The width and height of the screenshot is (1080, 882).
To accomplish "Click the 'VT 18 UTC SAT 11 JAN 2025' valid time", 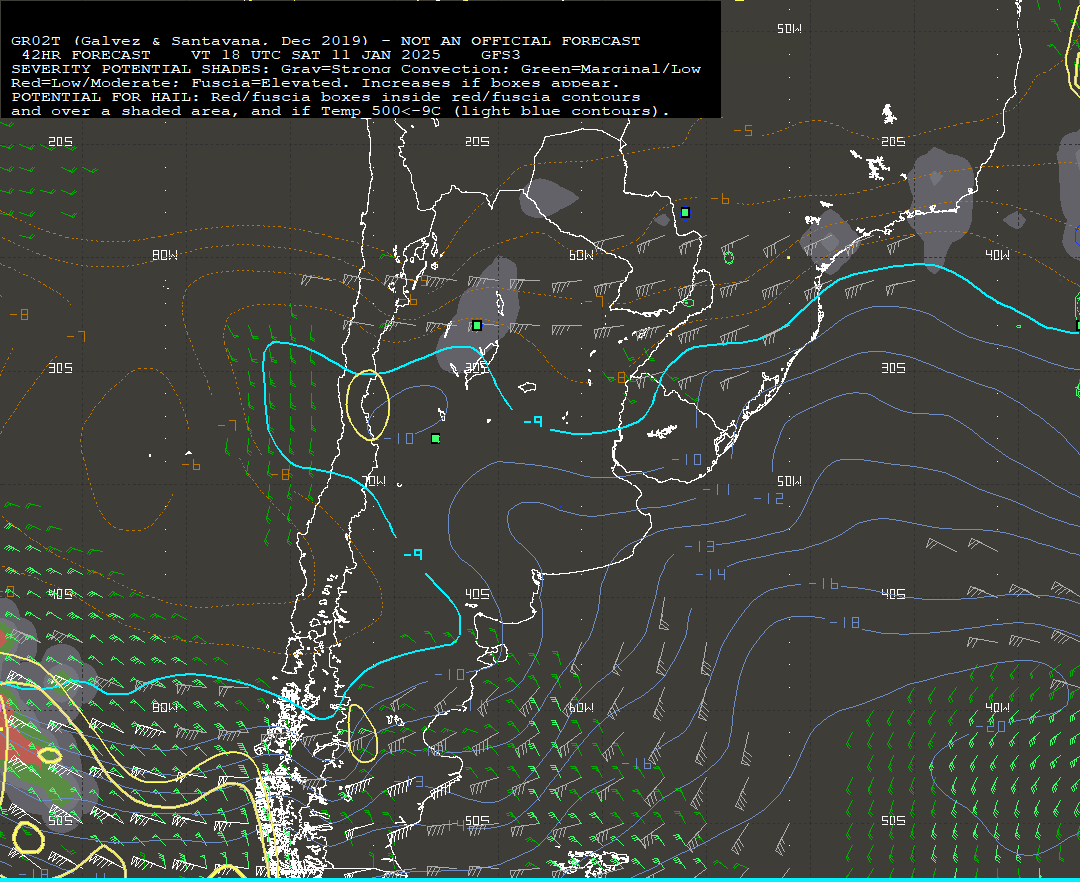I will [315, 55].
